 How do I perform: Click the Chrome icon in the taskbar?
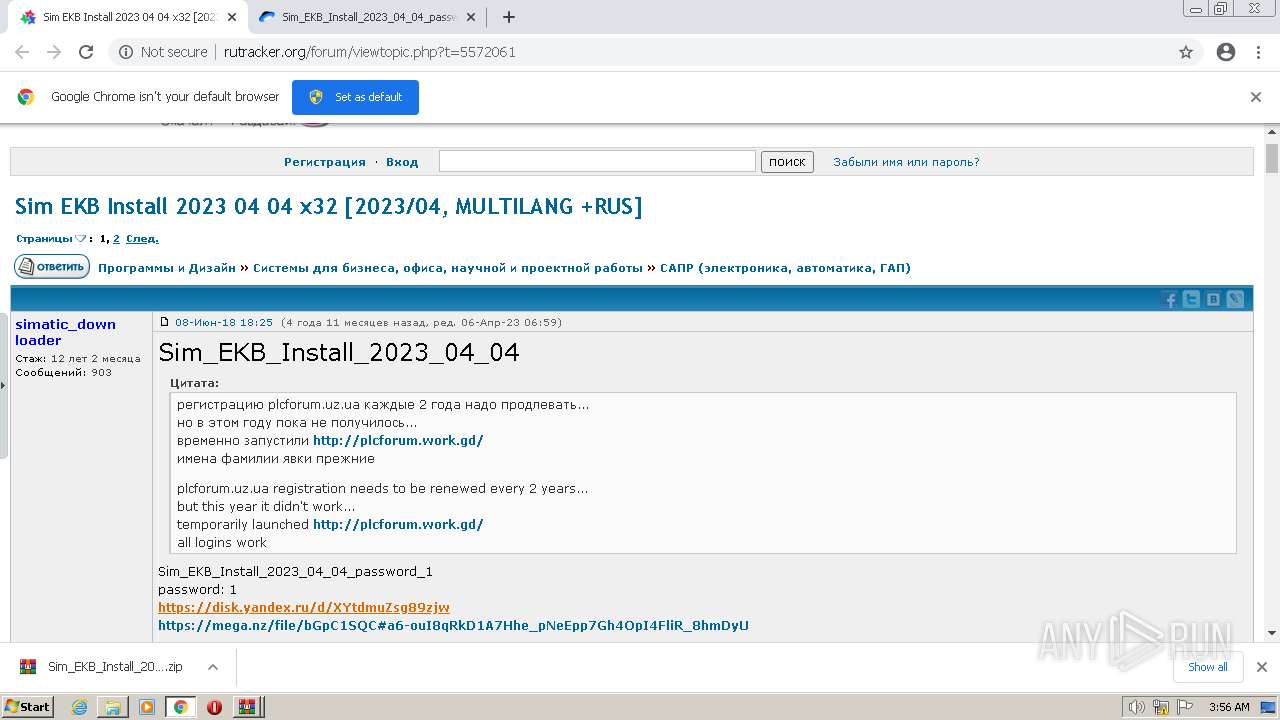coord(180,707)
